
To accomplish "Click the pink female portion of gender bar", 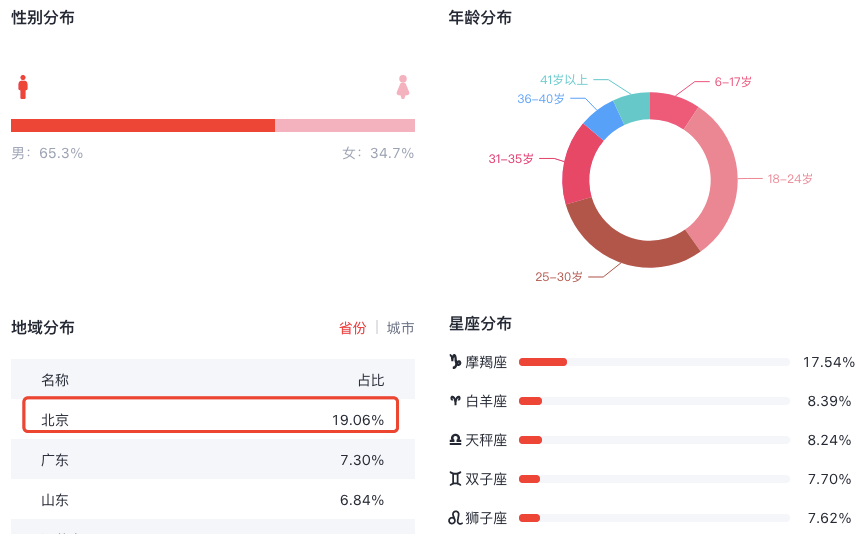I will (x=345, y=125).
